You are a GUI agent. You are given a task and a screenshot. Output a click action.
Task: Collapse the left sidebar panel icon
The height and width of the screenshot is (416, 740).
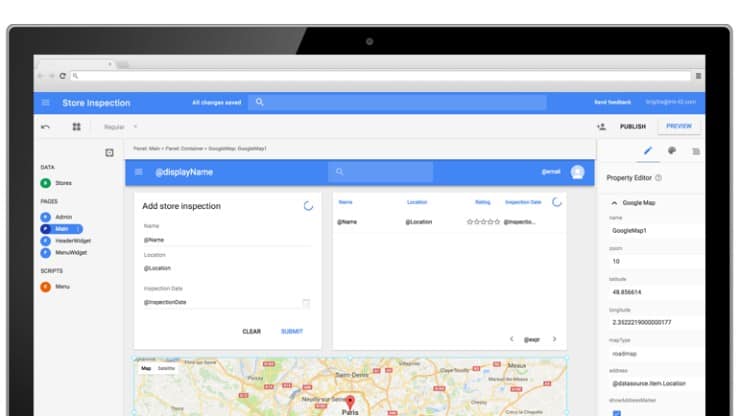[x=109, y=153]
